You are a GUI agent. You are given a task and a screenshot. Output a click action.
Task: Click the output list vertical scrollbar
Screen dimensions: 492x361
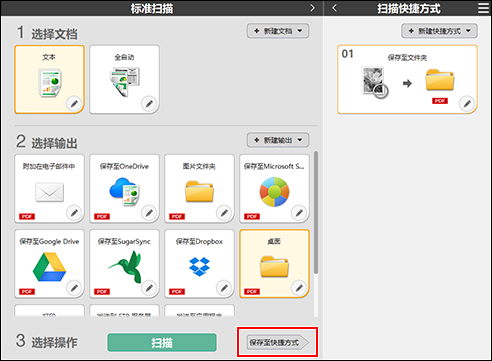(316, 213)
